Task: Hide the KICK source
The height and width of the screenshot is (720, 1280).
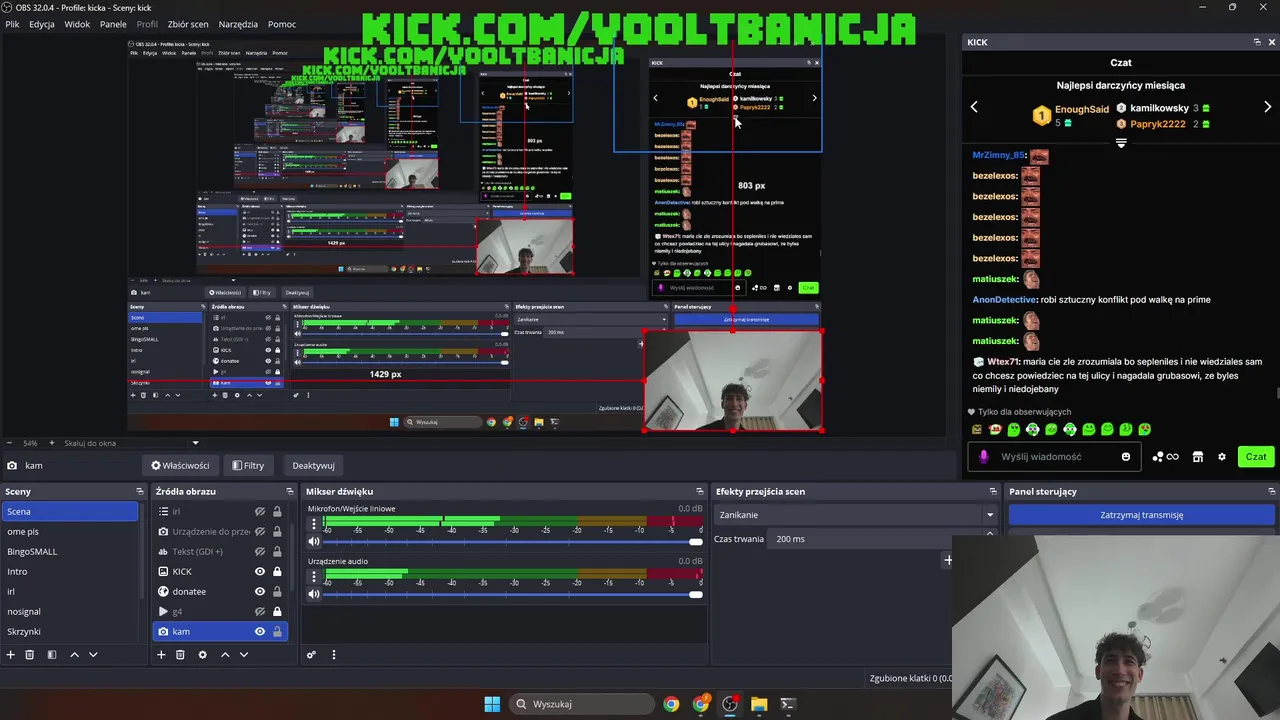Action: pos(260,571)
